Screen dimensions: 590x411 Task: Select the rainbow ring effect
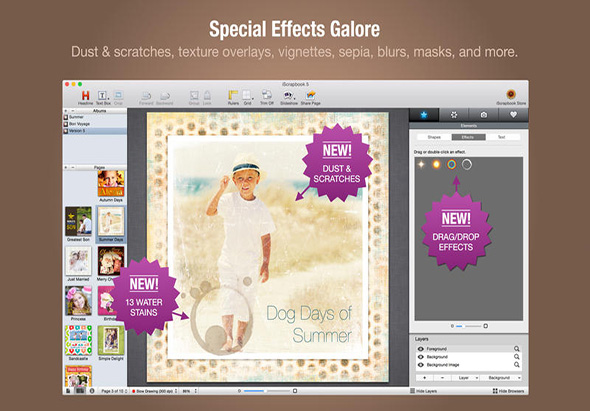pos(452,164)
